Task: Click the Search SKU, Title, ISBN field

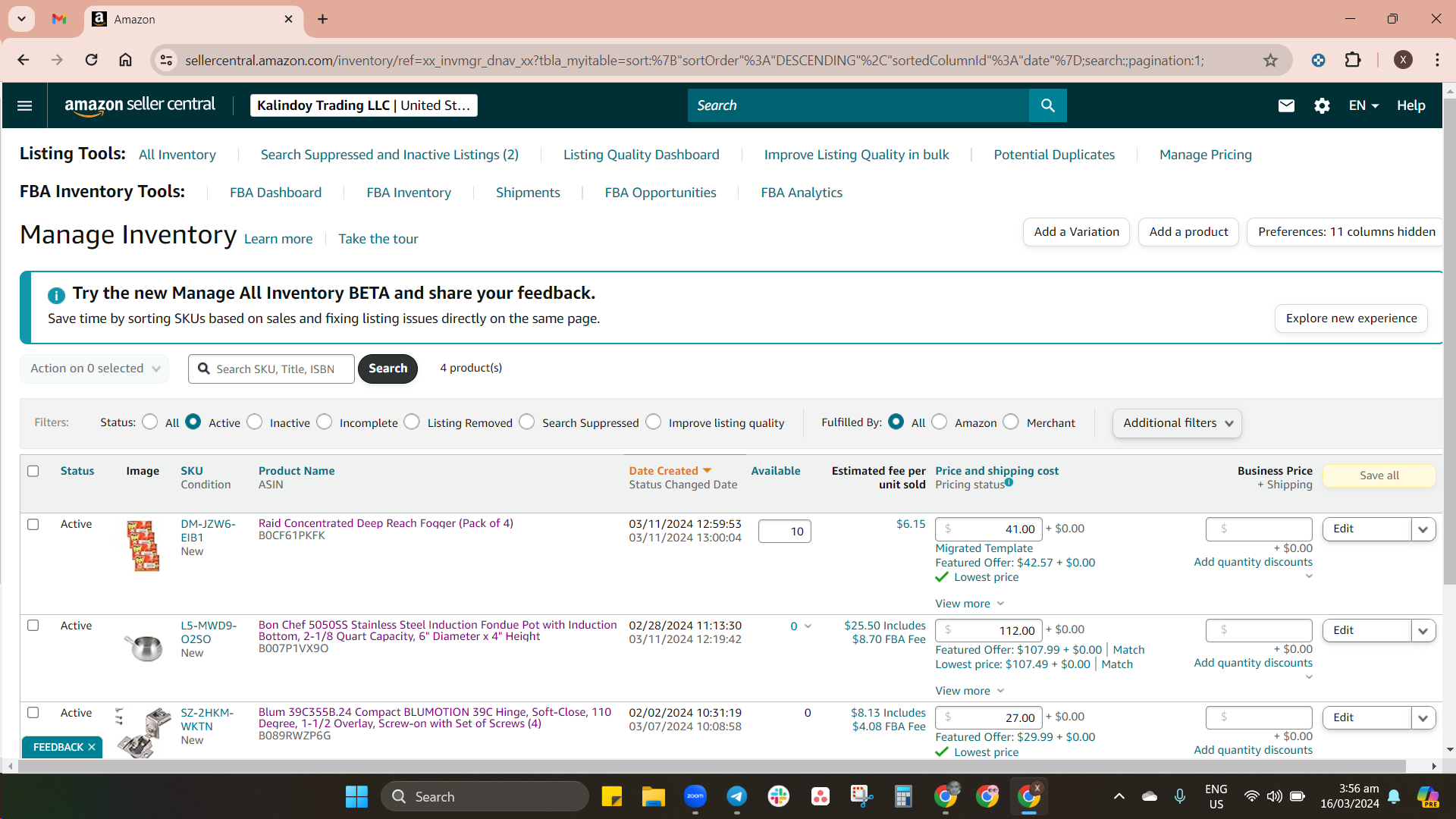Action: coord(271,369)
